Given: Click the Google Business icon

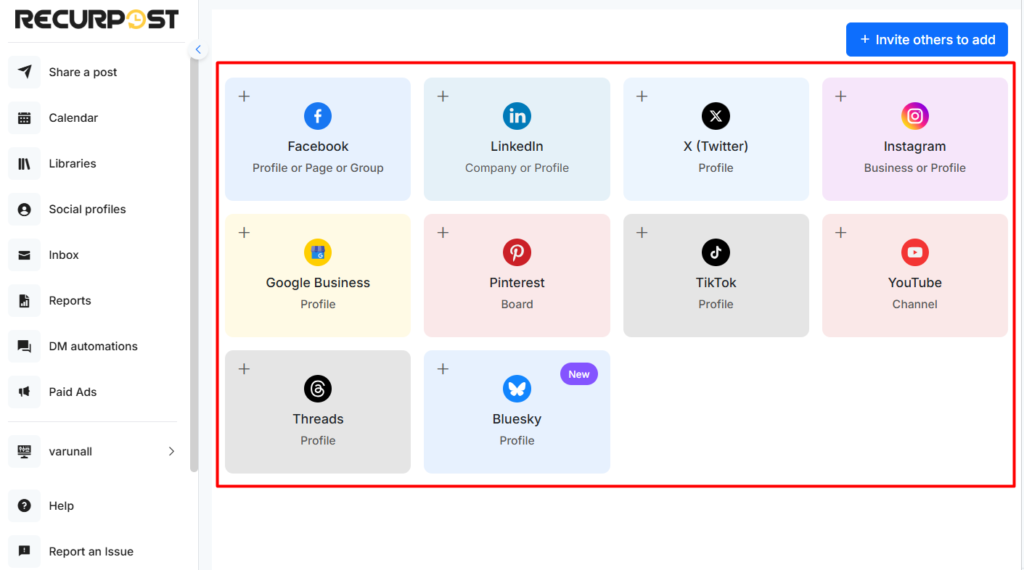Looking at the screenshot, I should pos(318,252).
